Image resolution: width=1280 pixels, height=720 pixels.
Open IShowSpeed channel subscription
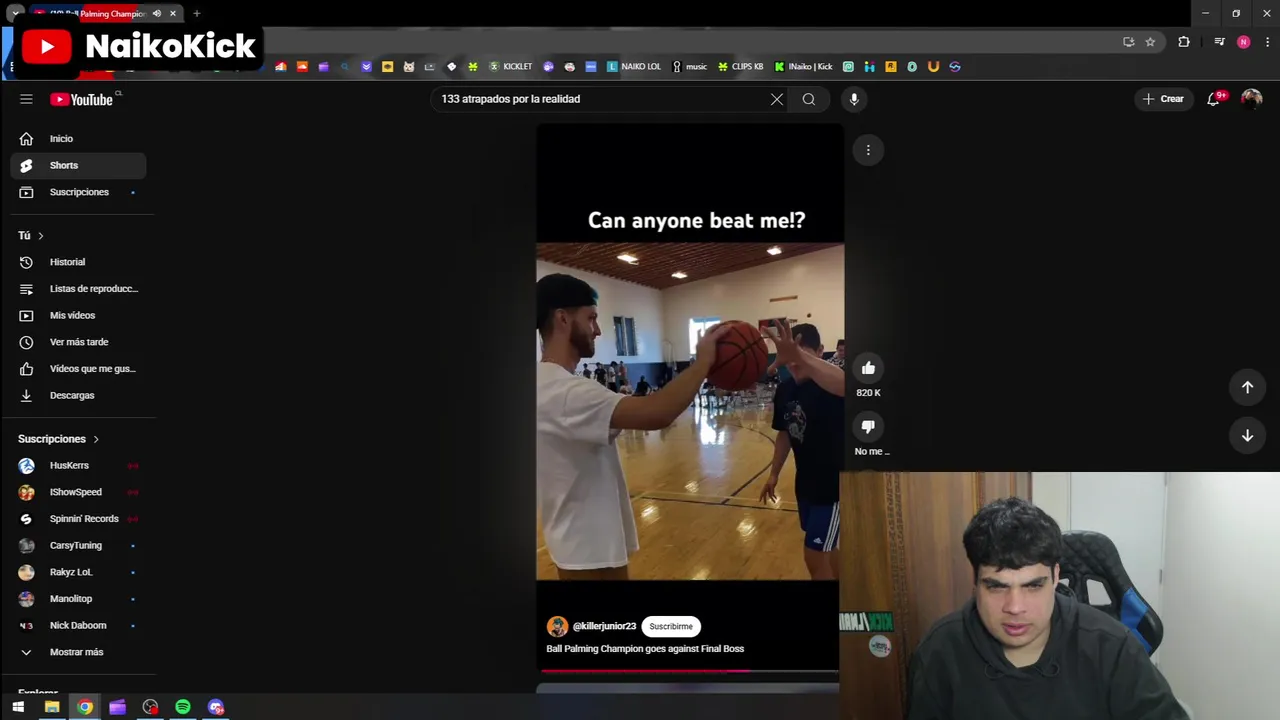78,492
